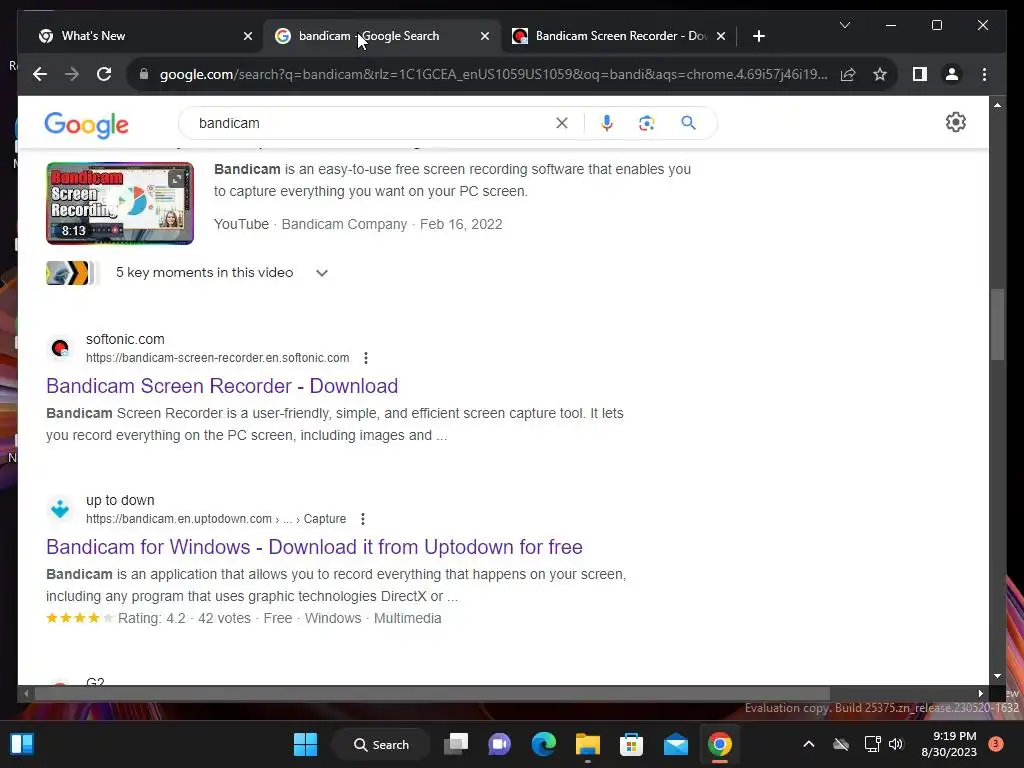Bookmark this tab with the star icon

[880, 74]
